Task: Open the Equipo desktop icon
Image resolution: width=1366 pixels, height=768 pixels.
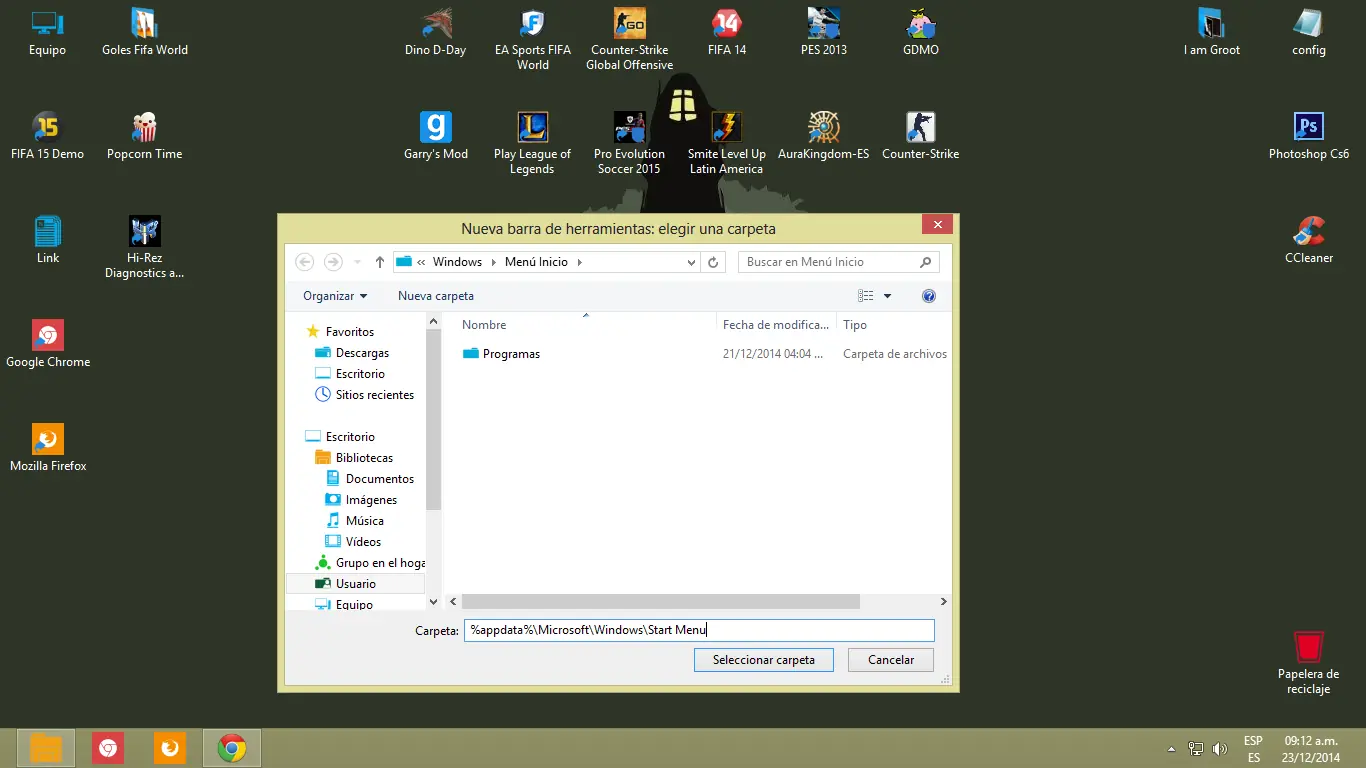Action: tap(47, 32)
